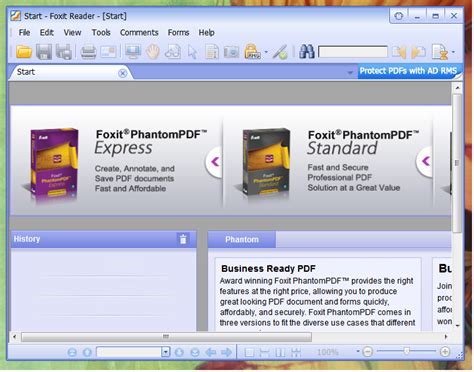Click the page-with-hourglass toolbar icon
The height and width of the screenshot is (372, 474).
[x=440, y=52]
